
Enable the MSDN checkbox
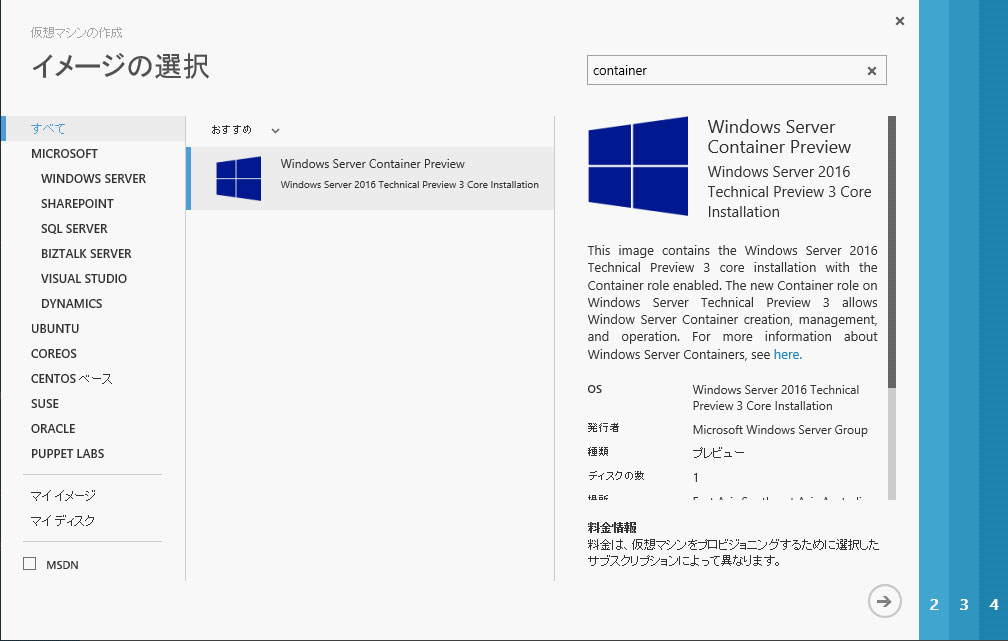click(x=30, y=564)
